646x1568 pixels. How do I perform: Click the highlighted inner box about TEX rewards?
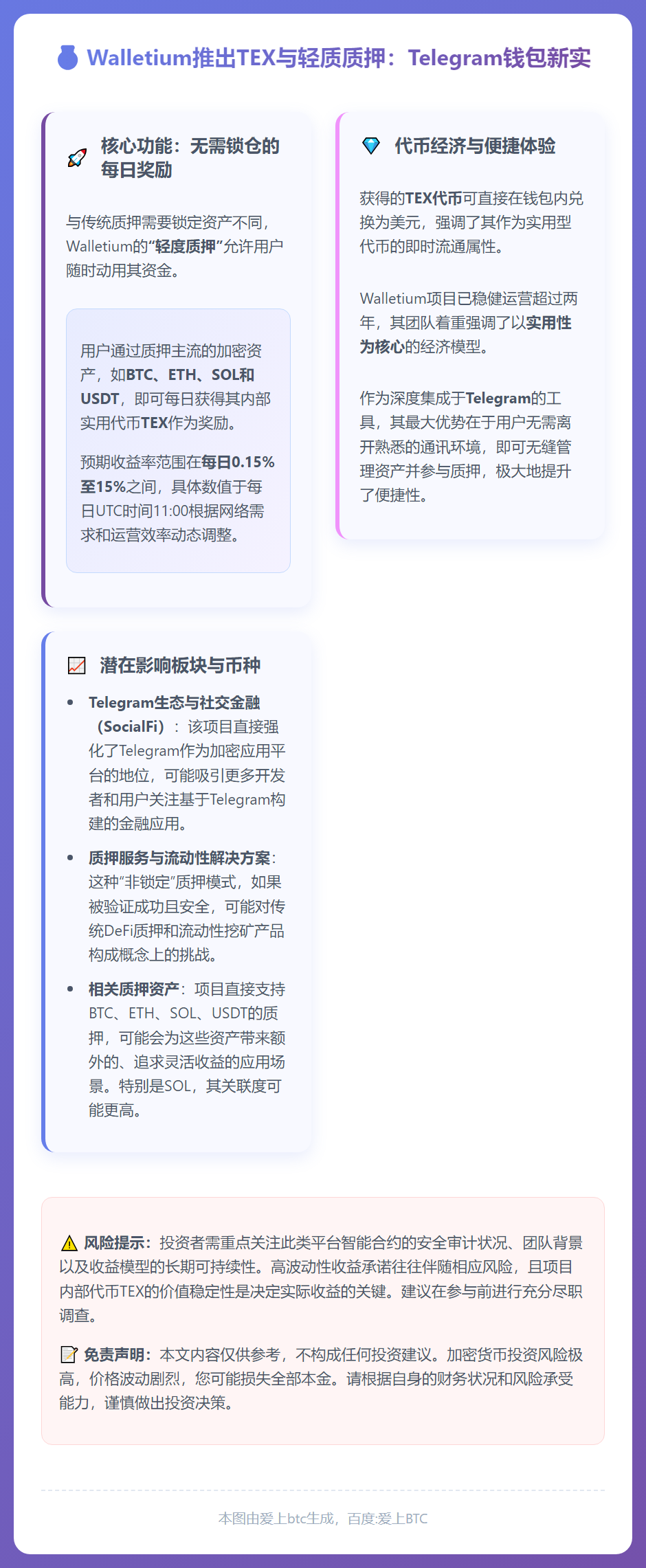pyautogui.click(x=178, y=440)
